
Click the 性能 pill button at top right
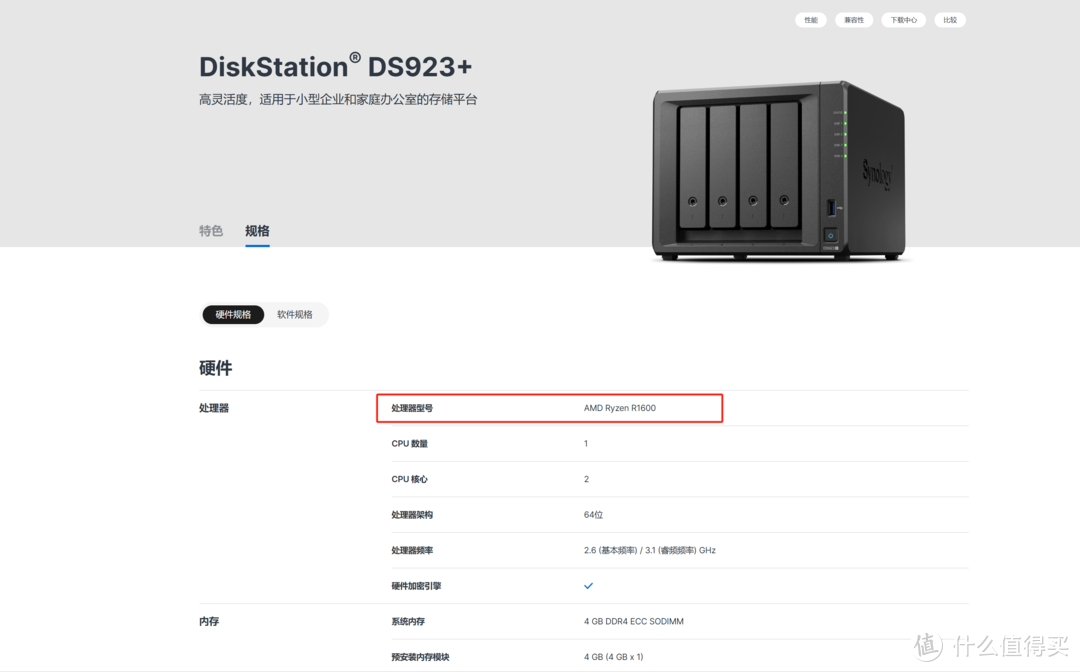pos(810,19)
